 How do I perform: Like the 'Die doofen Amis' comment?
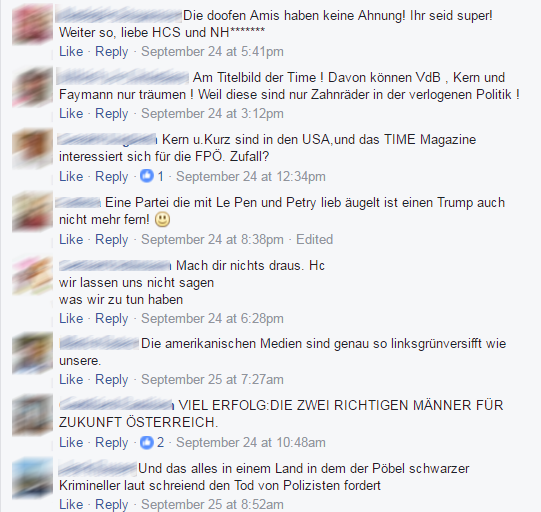click(71, 51)
